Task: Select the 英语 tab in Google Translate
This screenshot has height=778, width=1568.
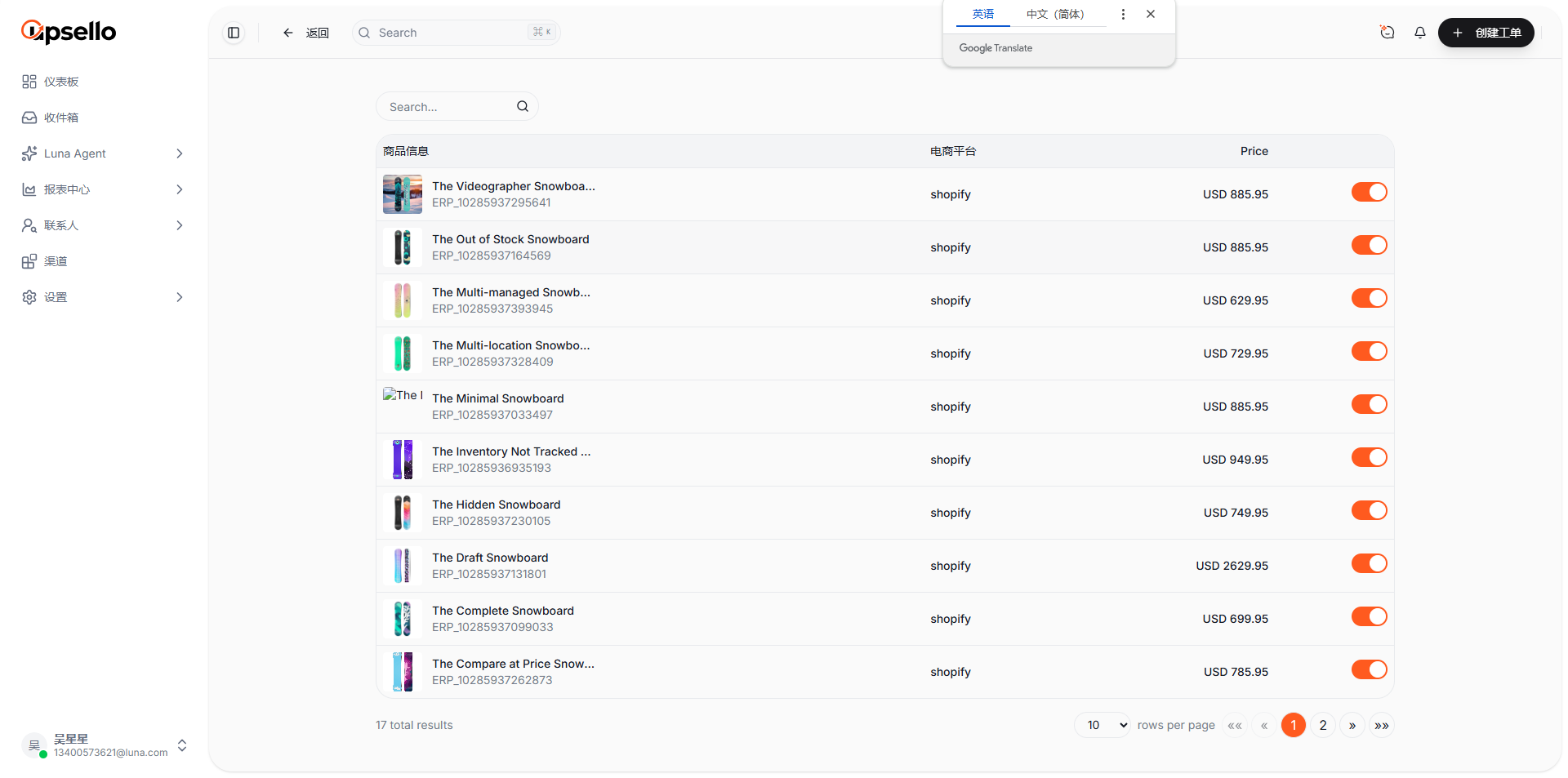Action: tap(983, 14)
